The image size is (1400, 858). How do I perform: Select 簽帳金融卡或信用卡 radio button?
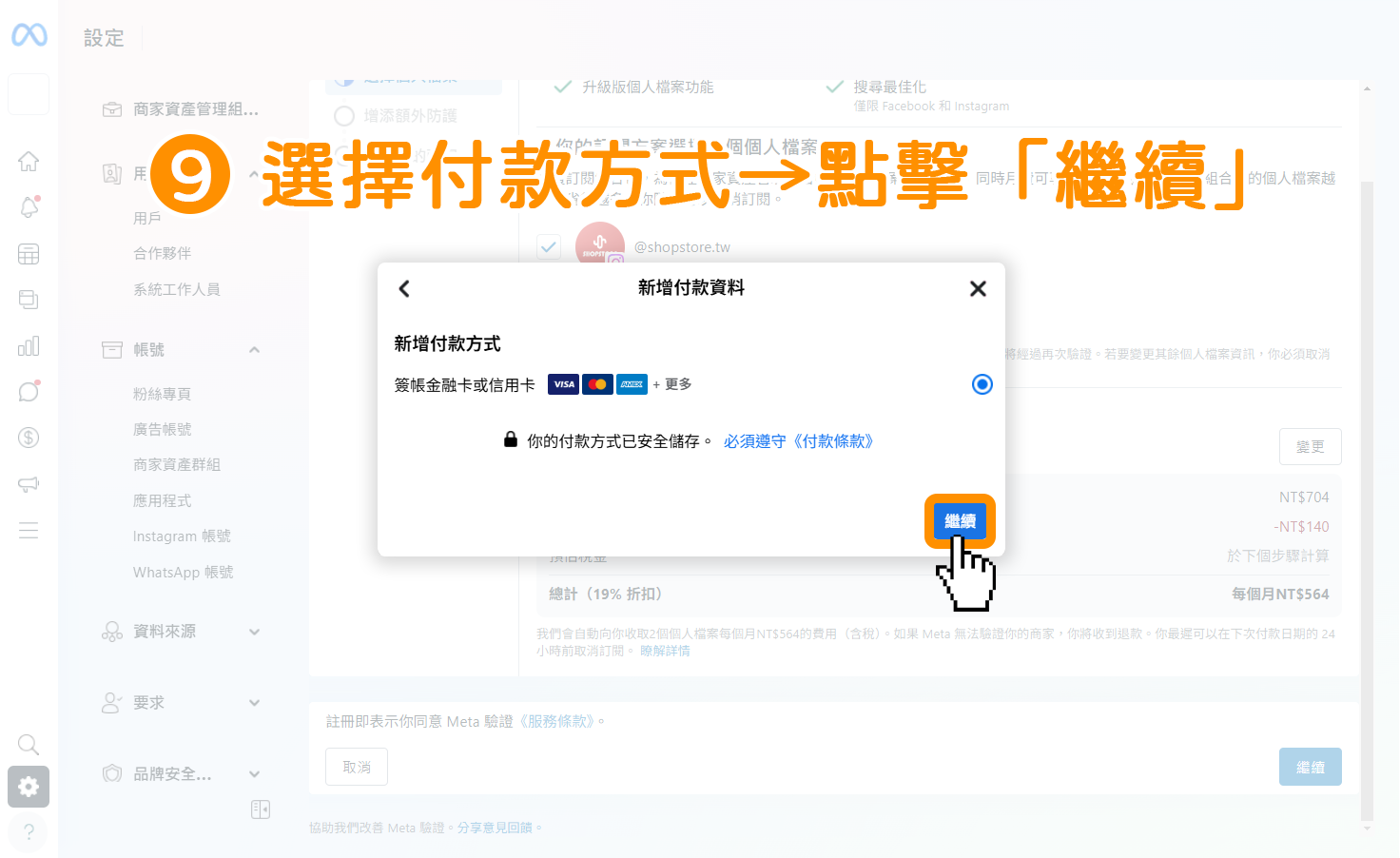coord(982,384)
